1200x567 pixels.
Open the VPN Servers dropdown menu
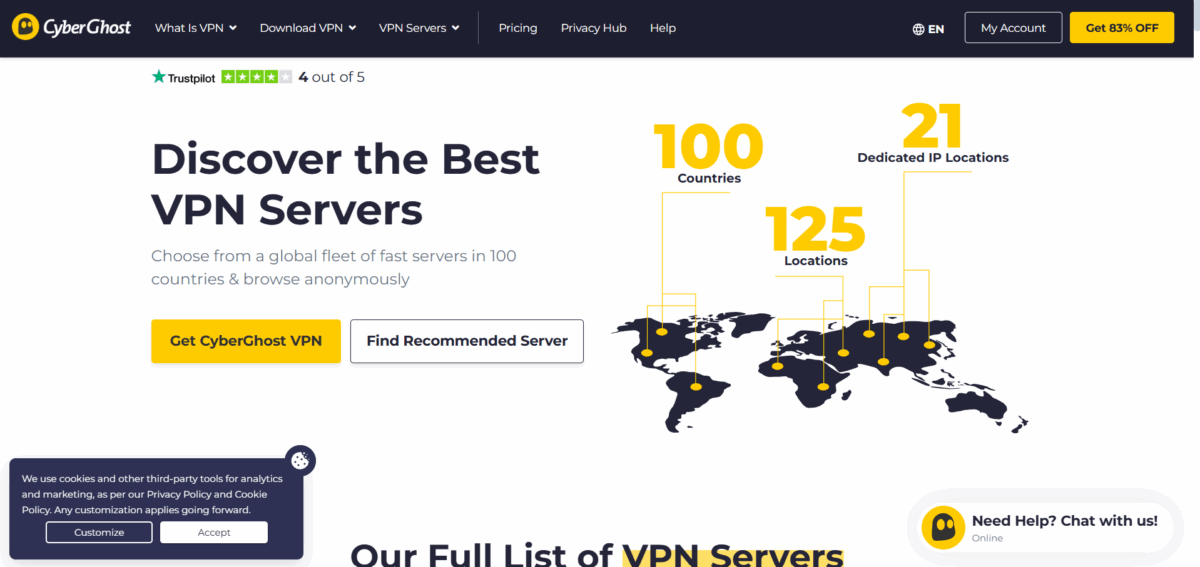pos(419,28)
